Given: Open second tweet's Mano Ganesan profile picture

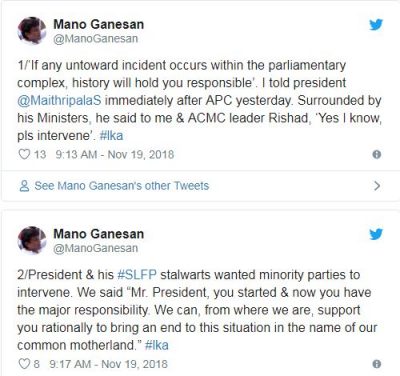Looking at the screenshot, I should coord(32,240).
